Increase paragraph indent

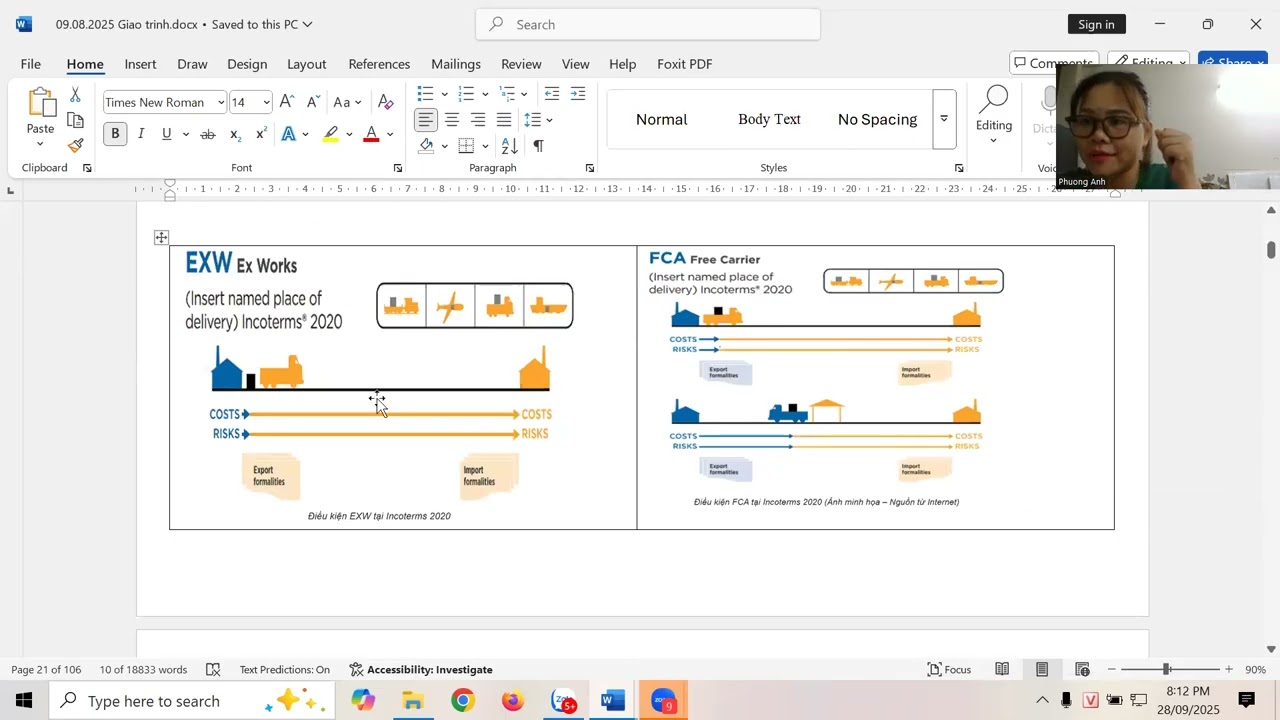pos(578,94)
